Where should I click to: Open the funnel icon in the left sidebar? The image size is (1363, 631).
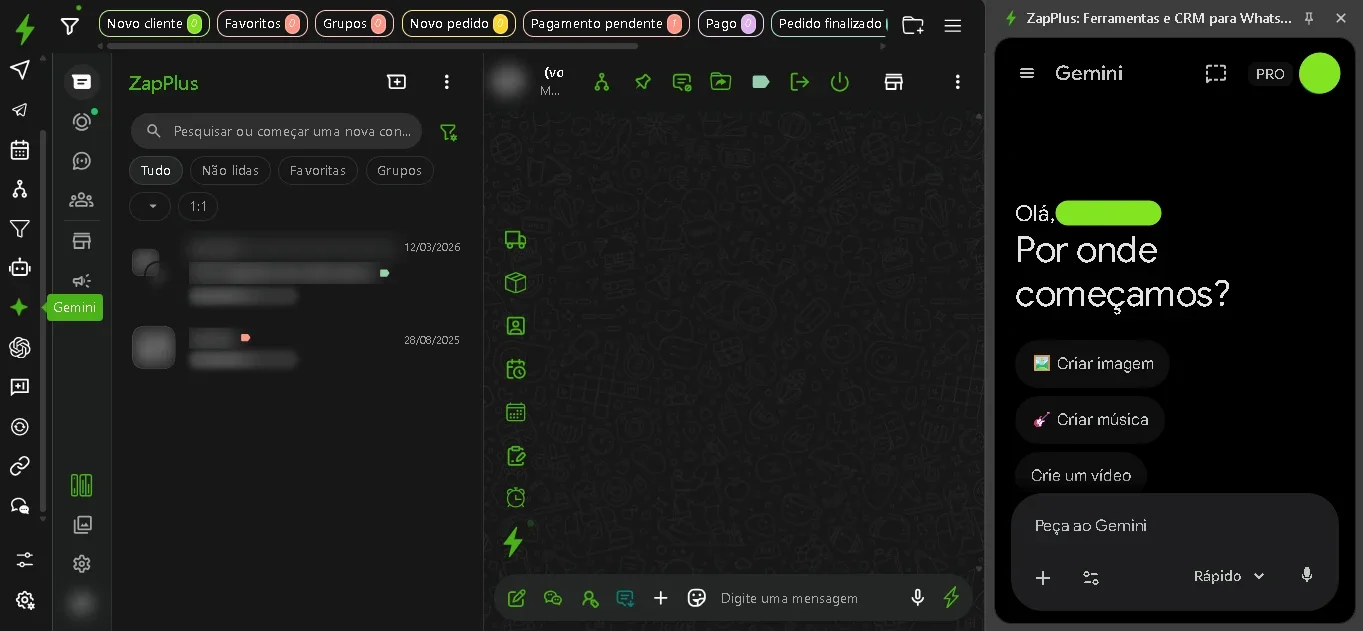[x=19, y=229]
